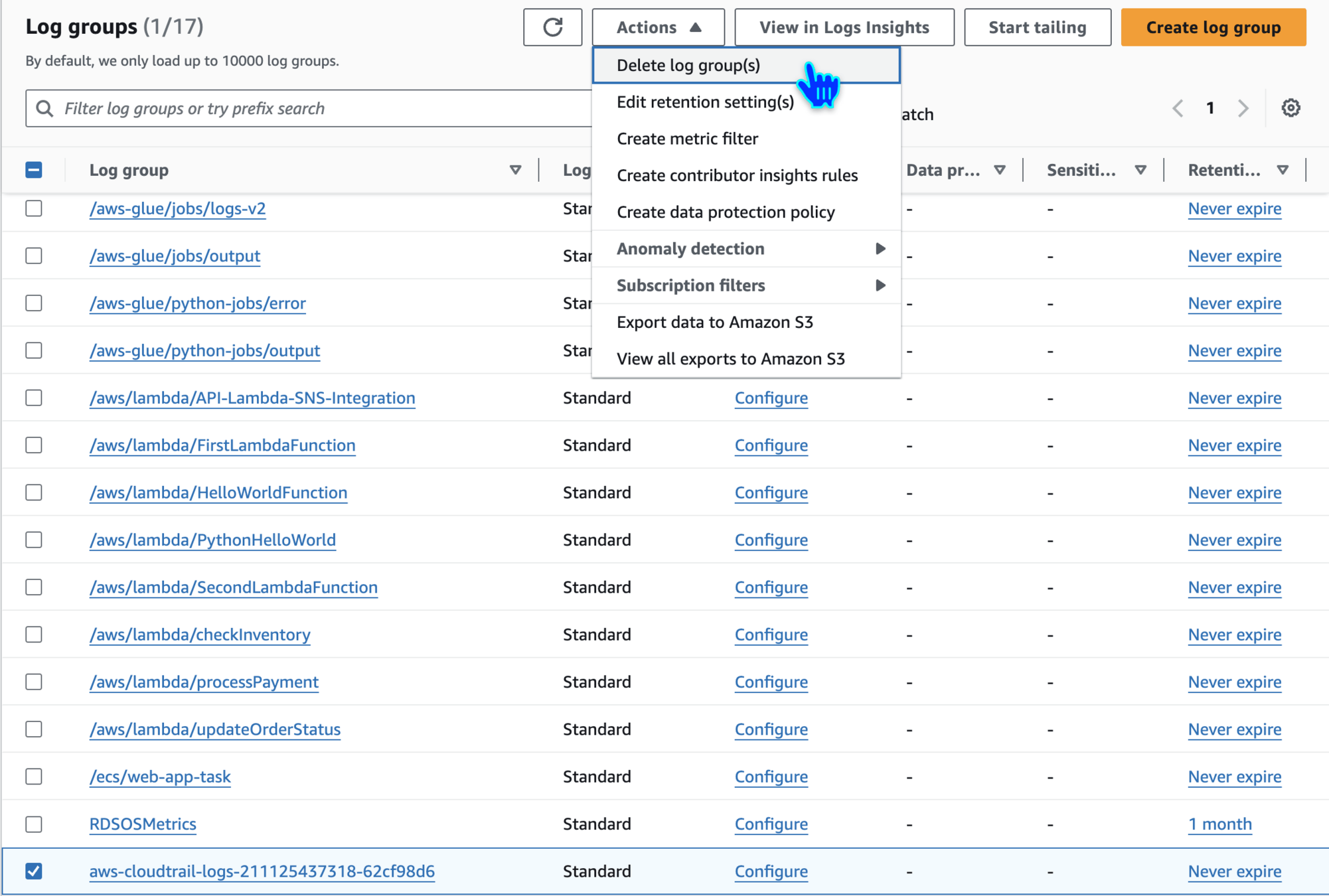Go to next page arrow
1329x896 pixels.
tap(1243, 108)
